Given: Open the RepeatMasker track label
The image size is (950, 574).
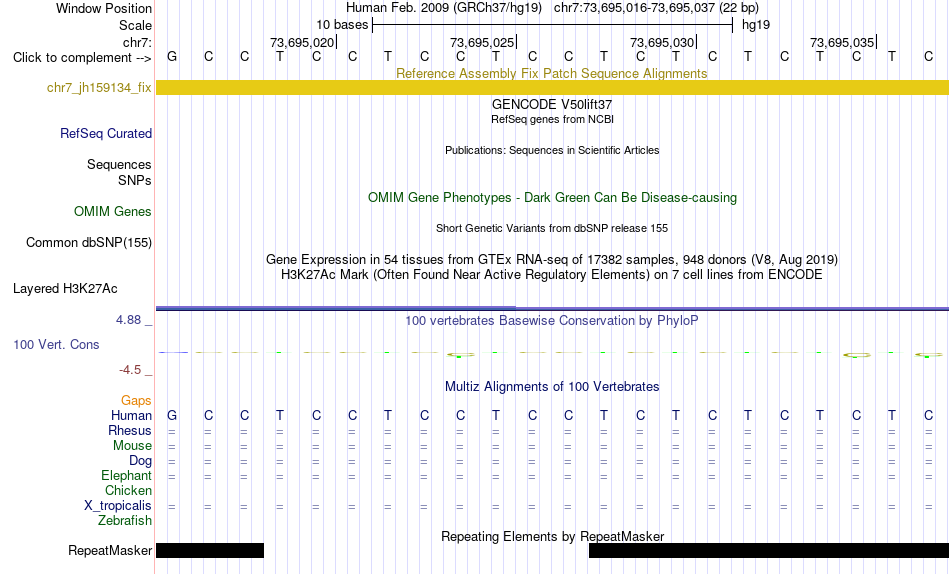Looking at the screenshot, I should pos(110,550).
